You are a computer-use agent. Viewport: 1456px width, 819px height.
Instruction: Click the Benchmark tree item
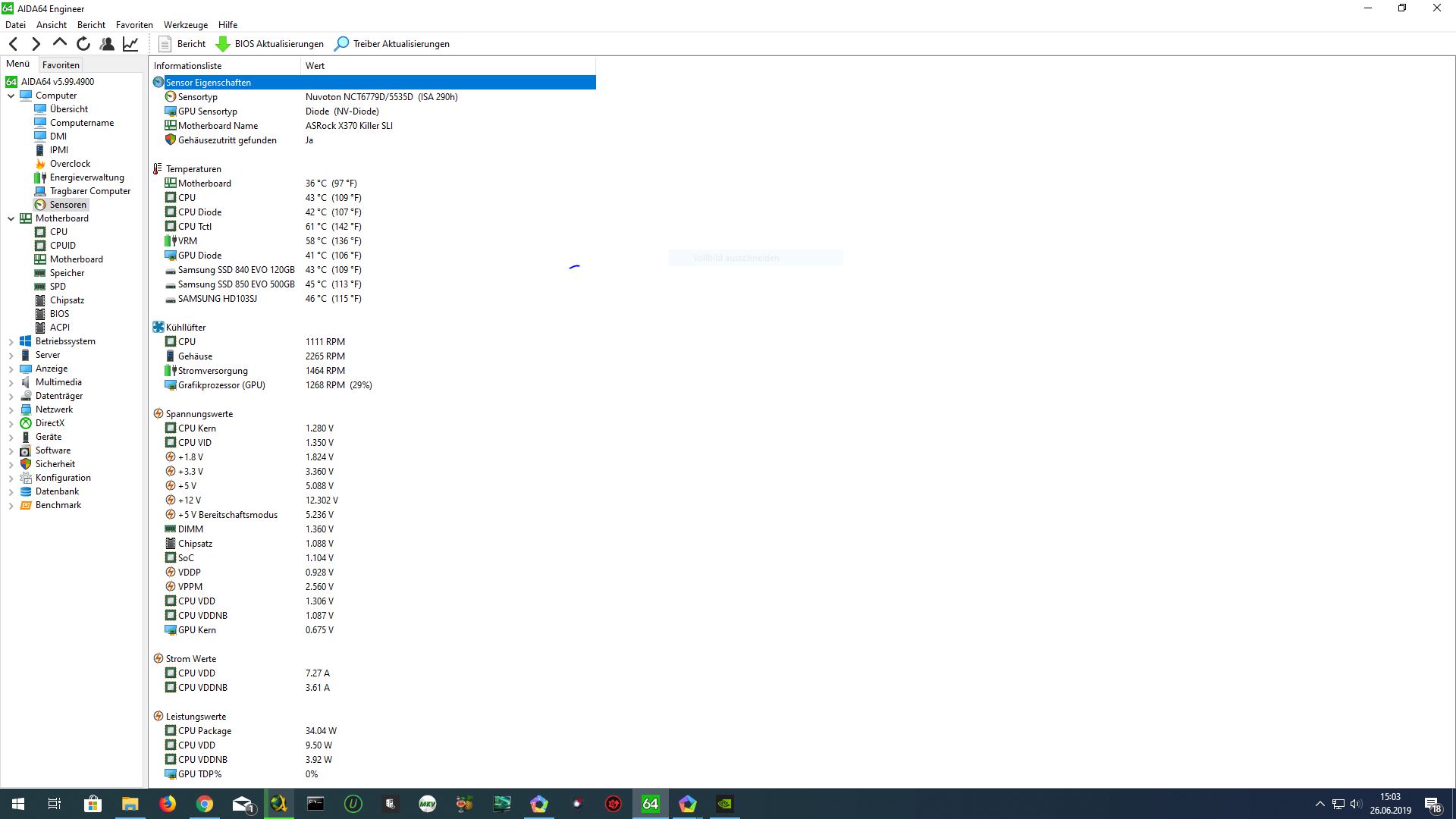(58, 505)
